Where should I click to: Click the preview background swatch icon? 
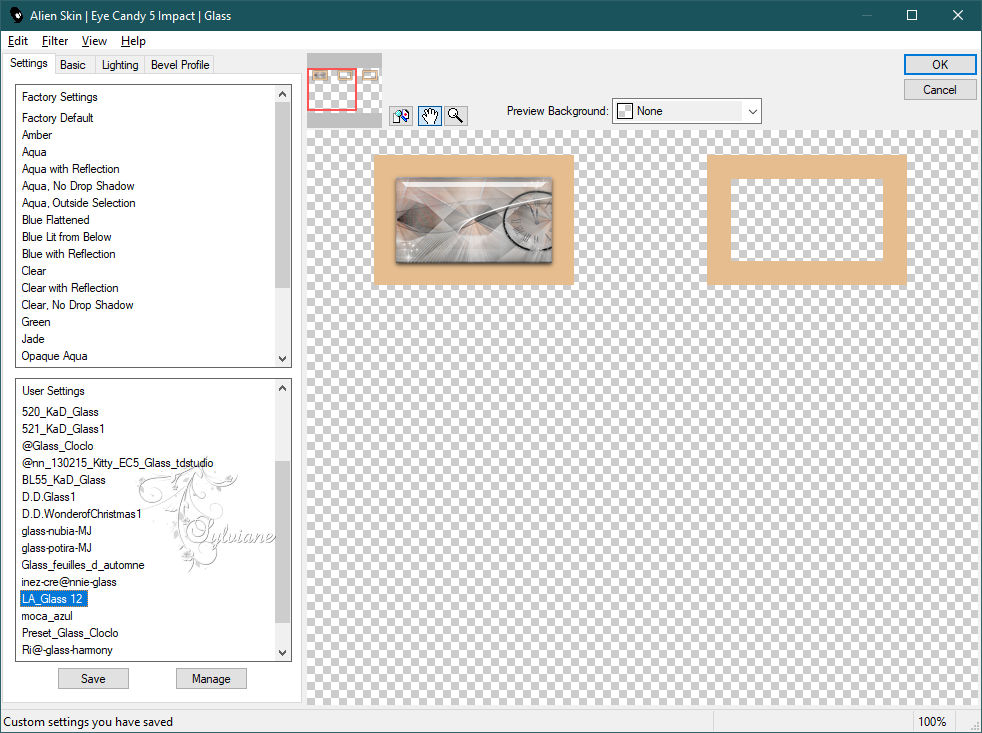[x=624, y=111]
